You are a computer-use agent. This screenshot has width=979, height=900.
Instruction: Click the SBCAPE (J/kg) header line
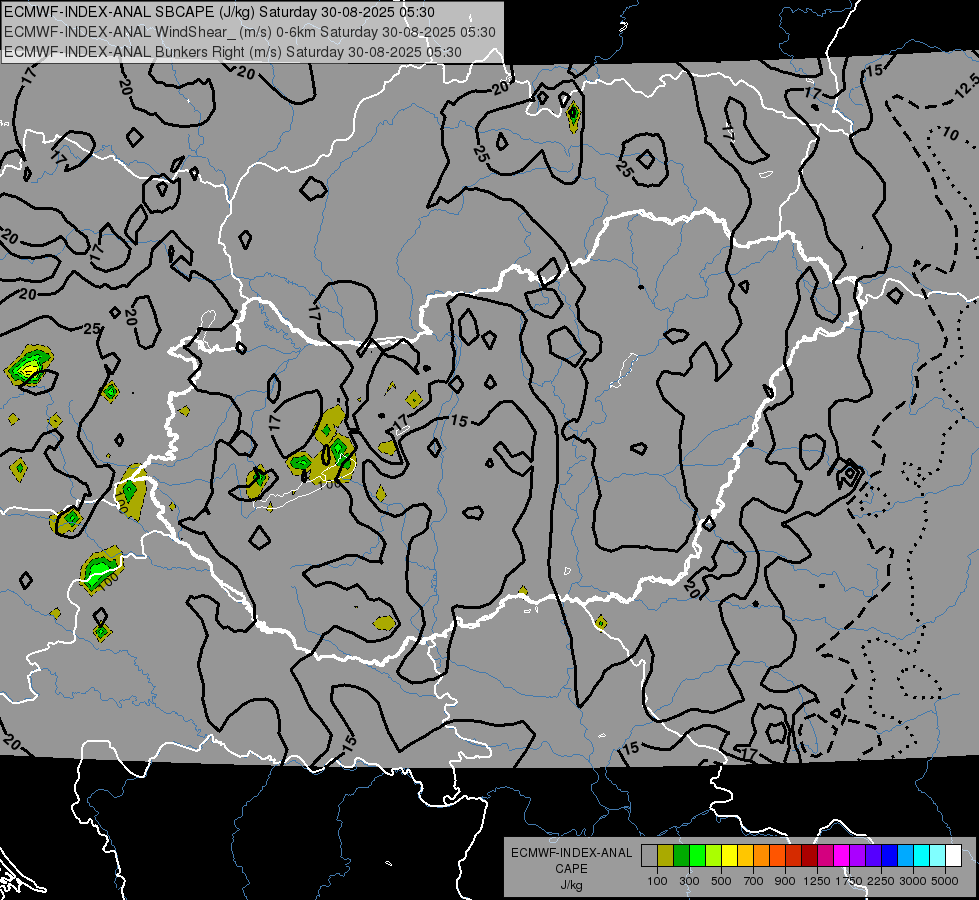(219, 12)
